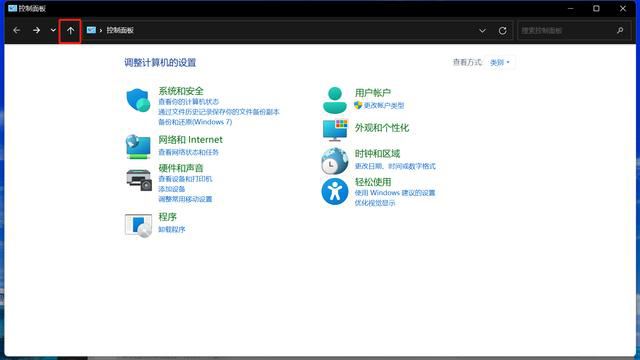
Task: Open the 外观和个性化 category
Action: pyautogui.click(x=382, y=128)
